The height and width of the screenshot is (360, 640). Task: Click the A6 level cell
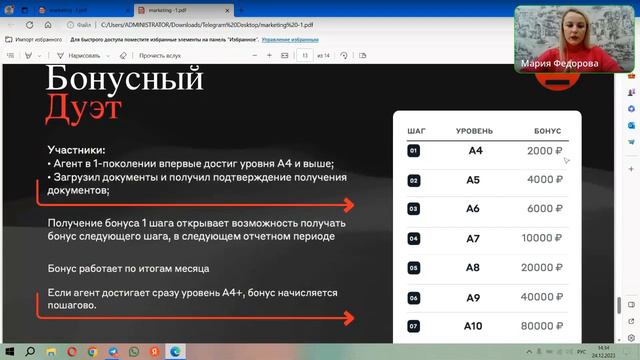tap(473, 209)
